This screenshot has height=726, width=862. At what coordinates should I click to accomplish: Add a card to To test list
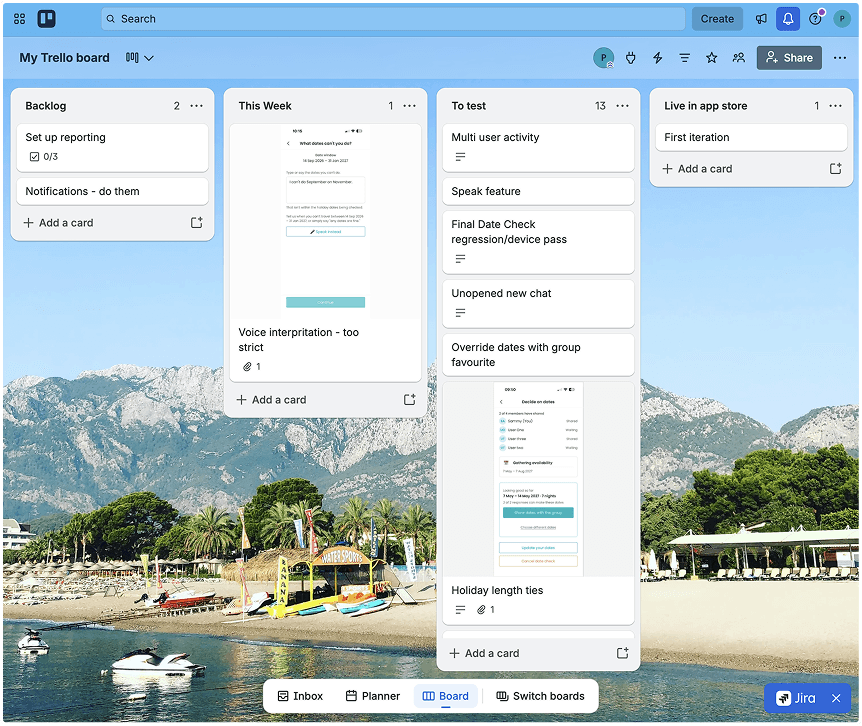coord(484,653)
